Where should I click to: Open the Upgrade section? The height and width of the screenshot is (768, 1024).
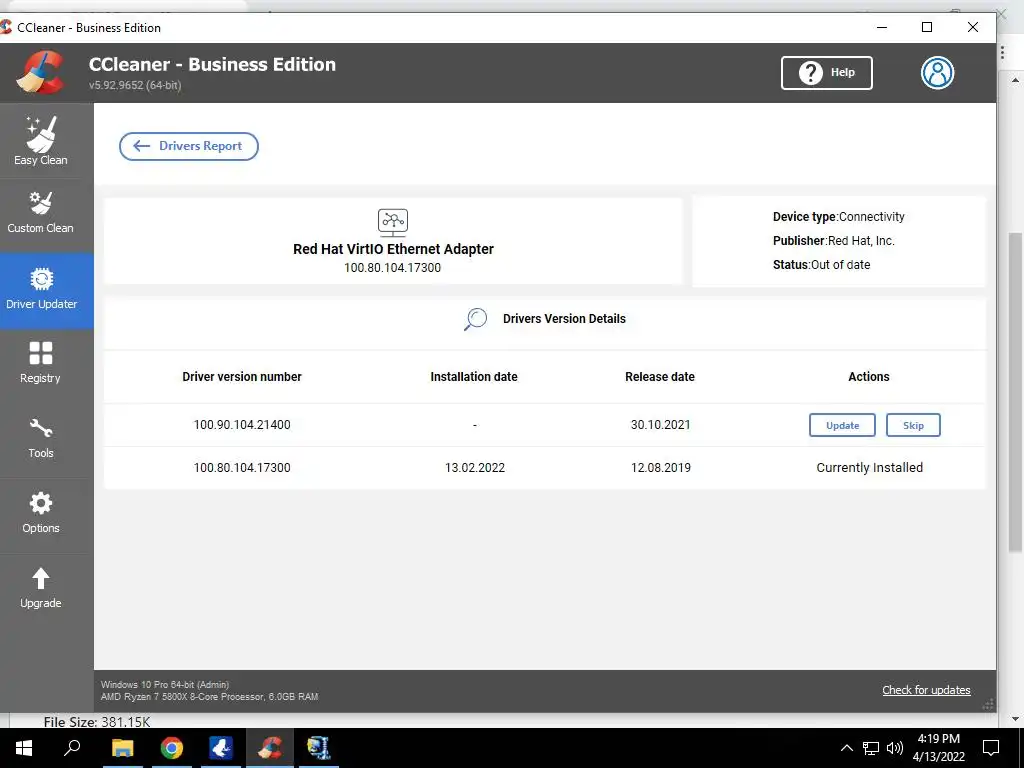point(40,588)
